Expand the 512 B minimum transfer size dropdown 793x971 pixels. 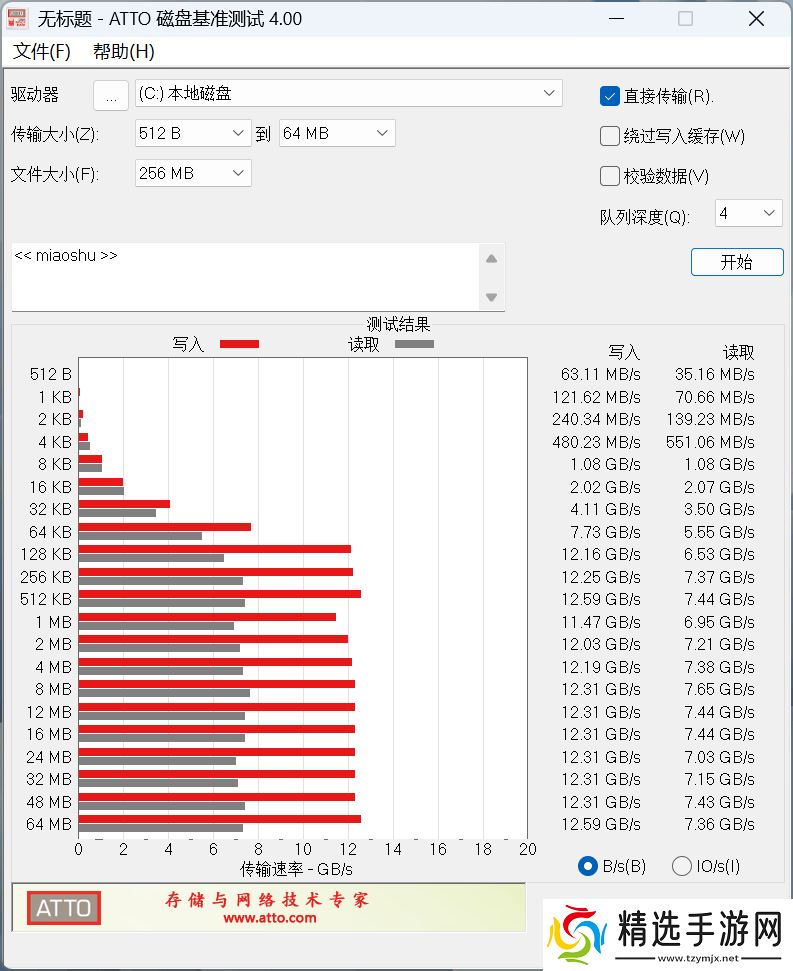[193, 133]
